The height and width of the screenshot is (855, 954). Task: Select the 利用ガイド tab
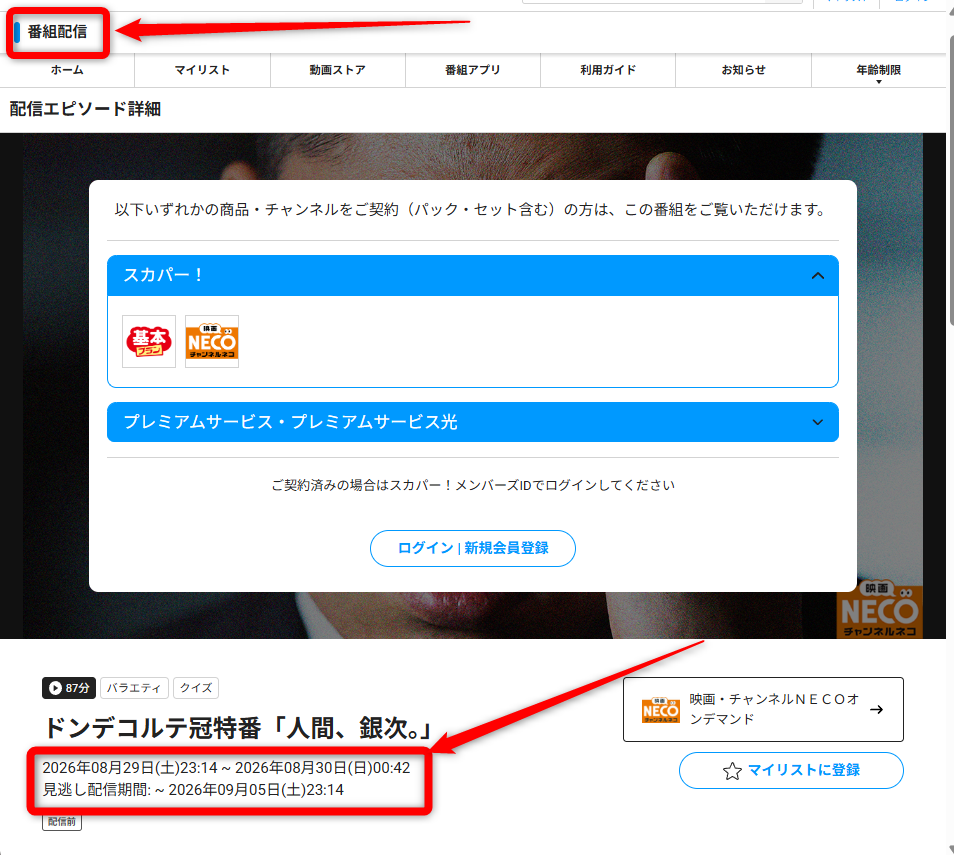pyautogui.click(x=608, y=71)
